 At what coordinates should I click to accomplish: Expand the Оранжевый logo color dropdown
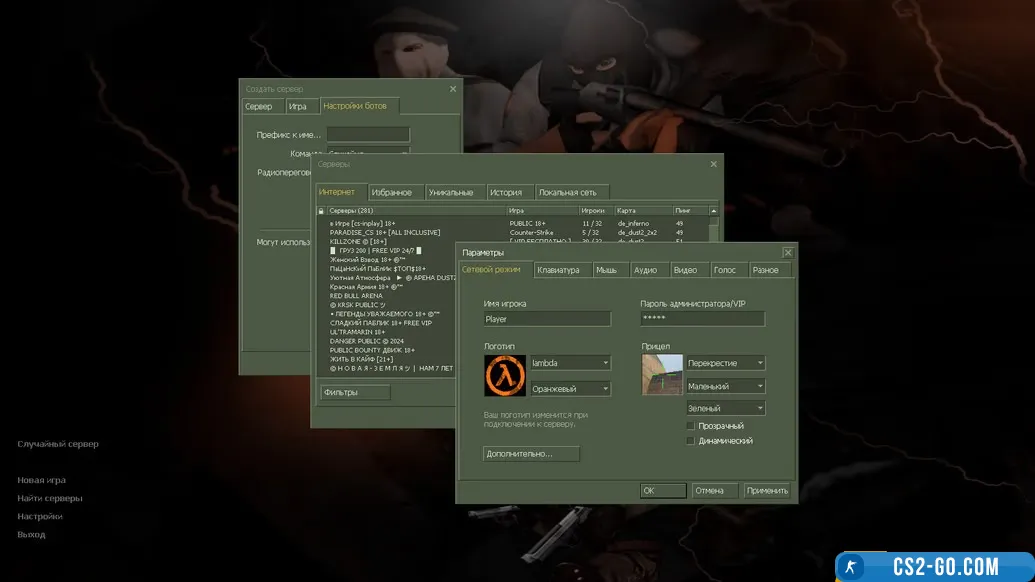coord(570,388)
